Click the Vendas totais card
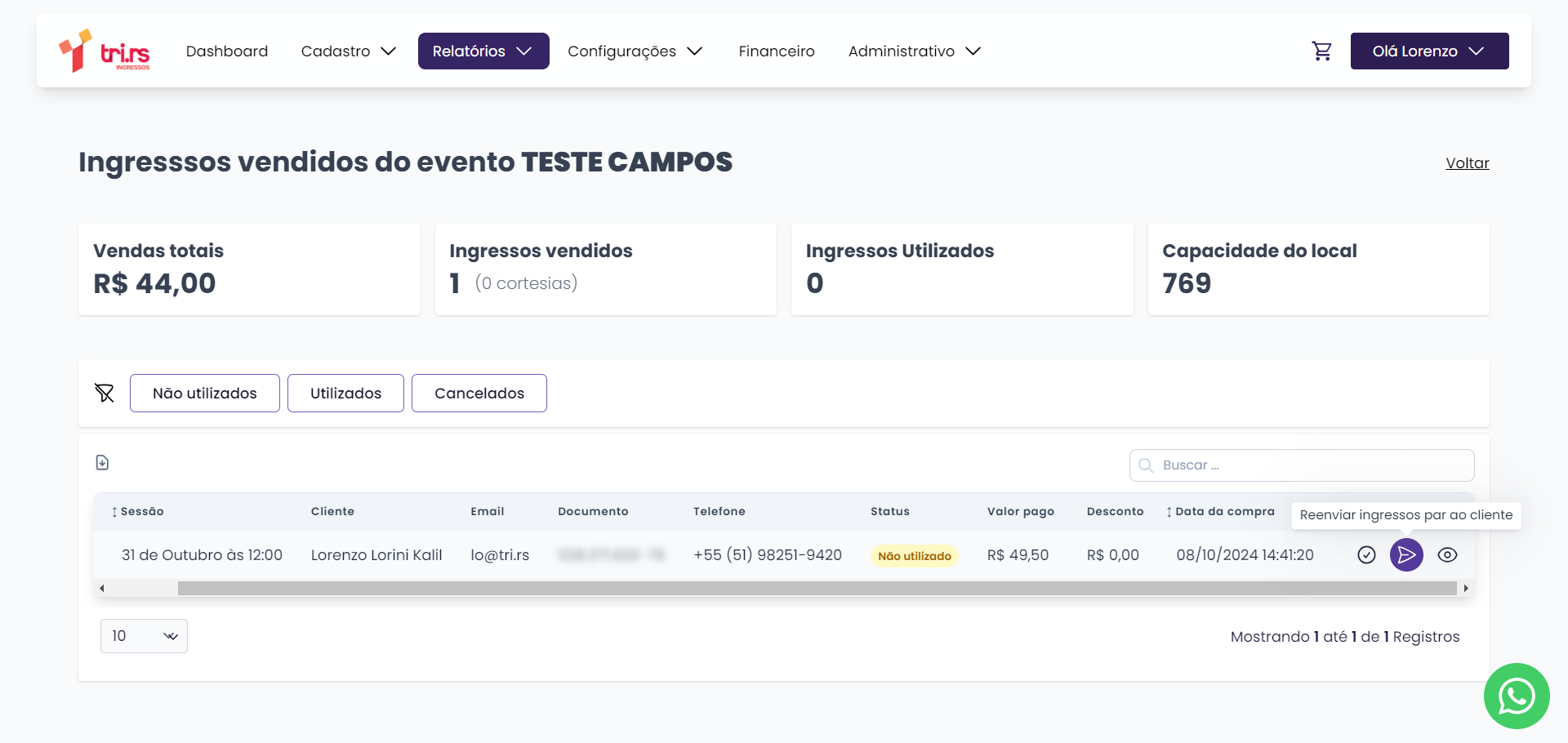The height and width of the screenshot is (743, 1568). [x=249, y=269]
